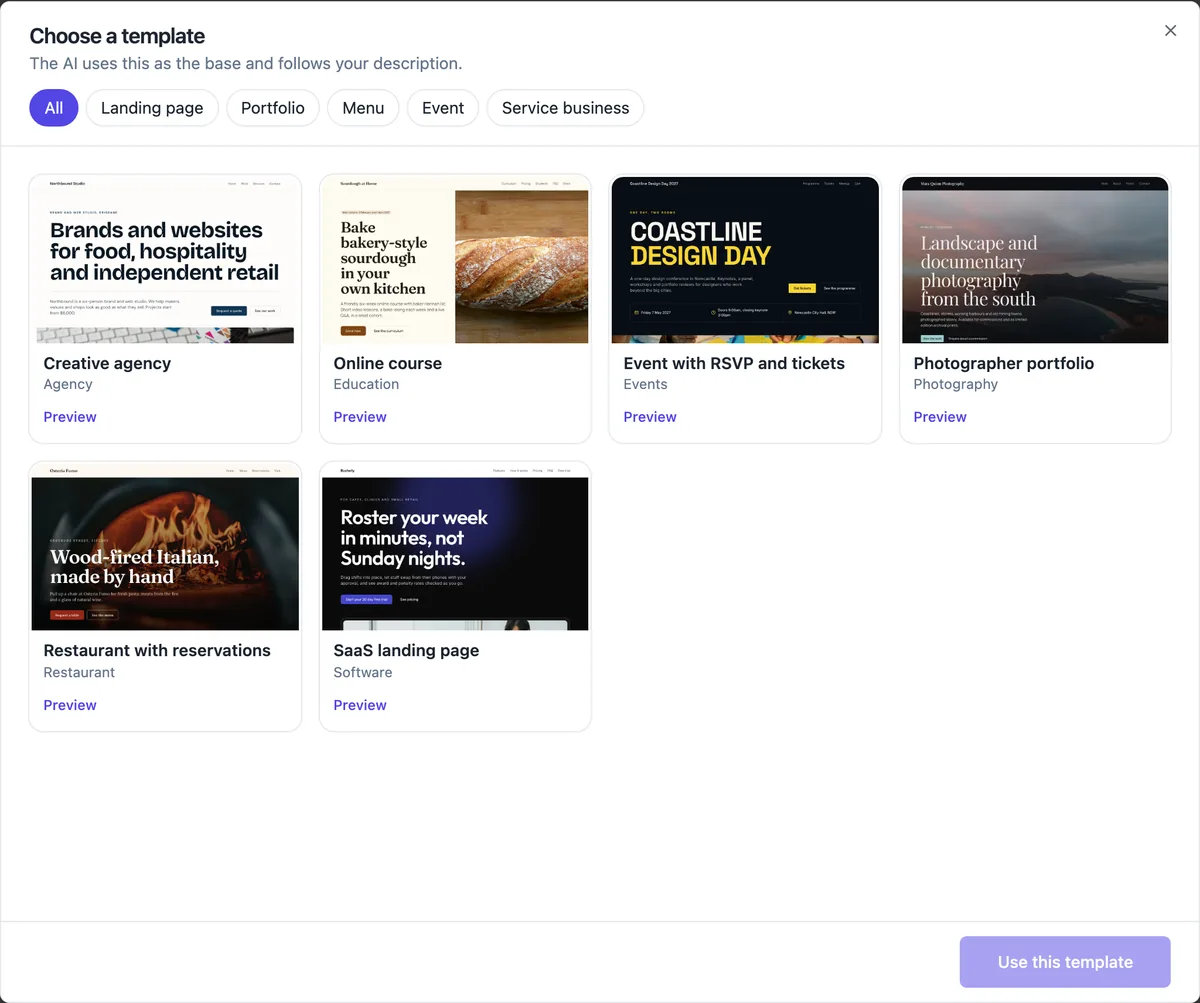Filter templates by Landing page
The height and width of the screenshot is (1003, 1200).
point(152,108)
